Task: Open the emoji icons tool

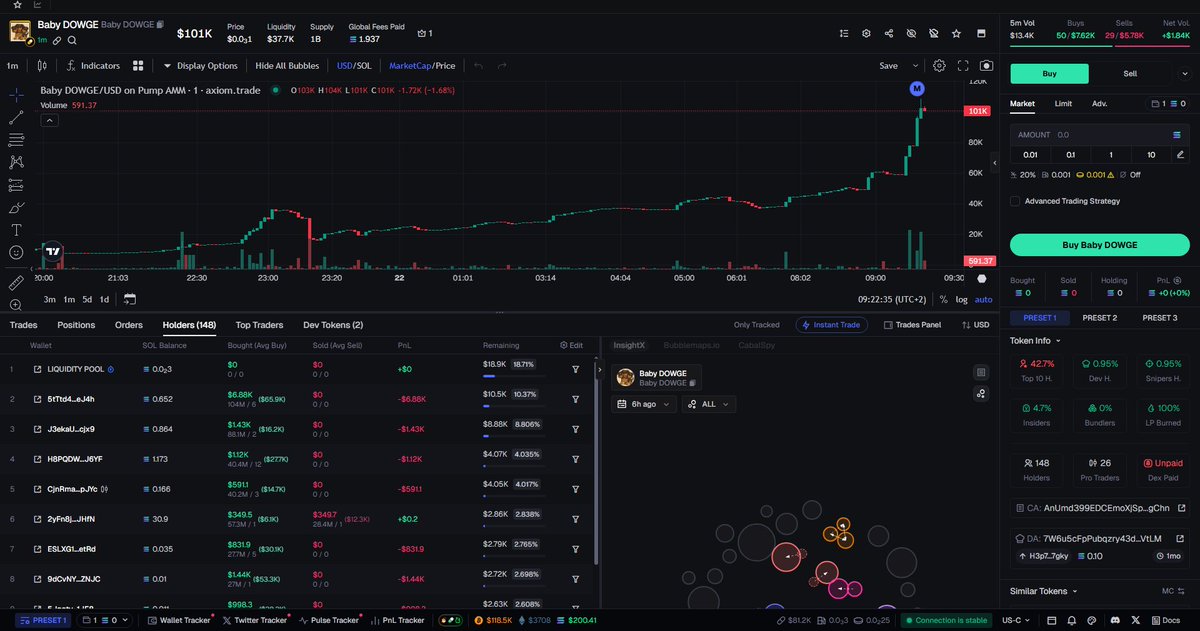Action: (16, 253)
